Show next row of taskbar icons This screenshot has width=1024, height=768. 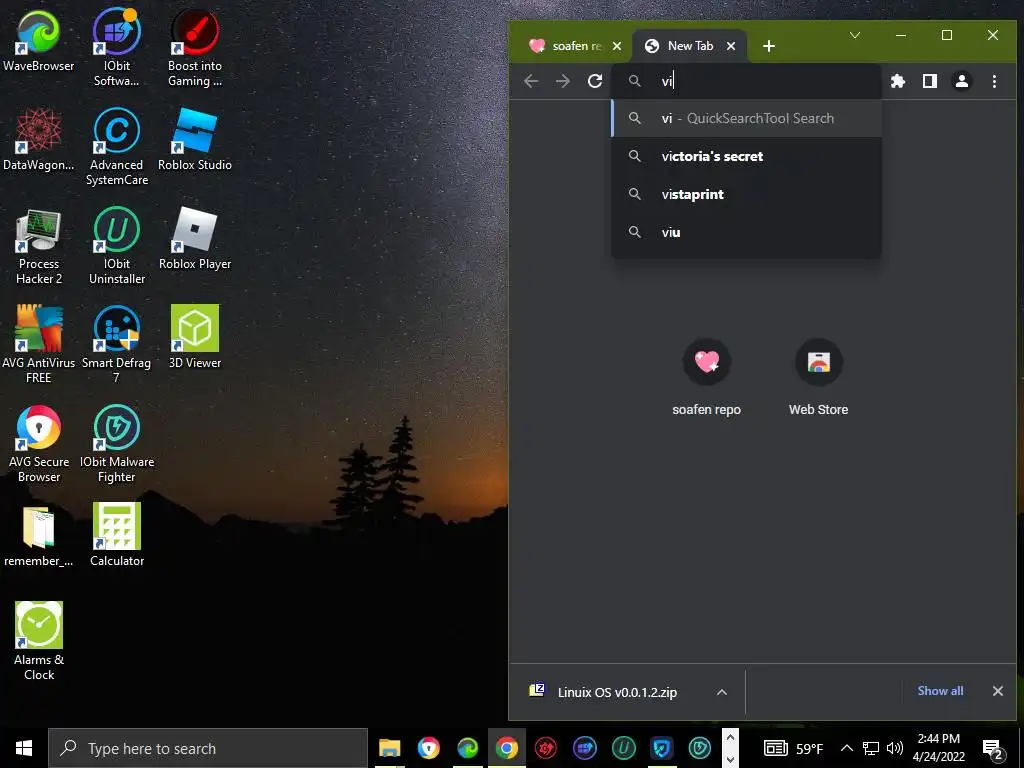(x=731, y=760)
